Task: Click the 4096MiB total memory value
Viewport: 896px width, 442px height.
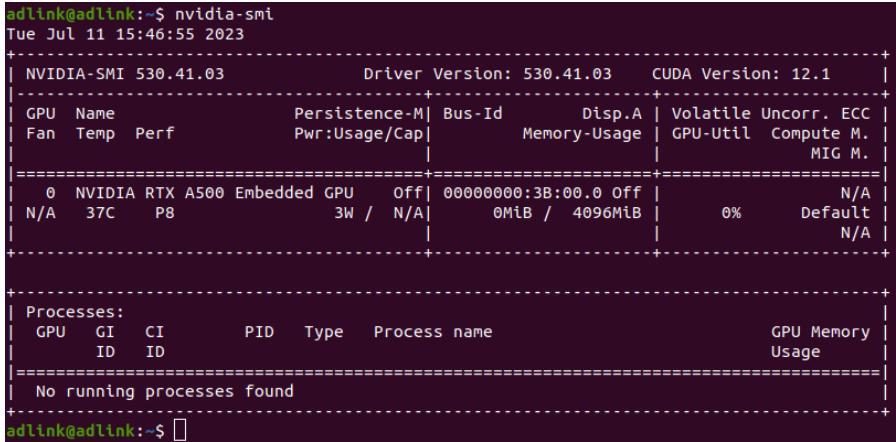Action: [607, 213]
